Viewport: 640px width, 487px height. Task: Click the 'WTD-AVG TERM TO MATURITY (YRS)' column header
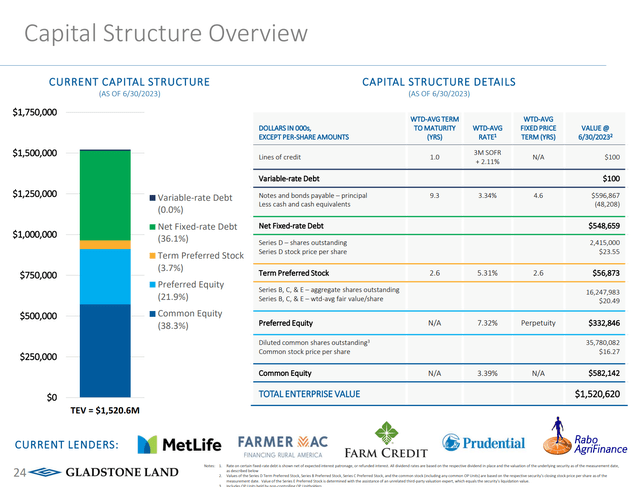pos(434,128)
